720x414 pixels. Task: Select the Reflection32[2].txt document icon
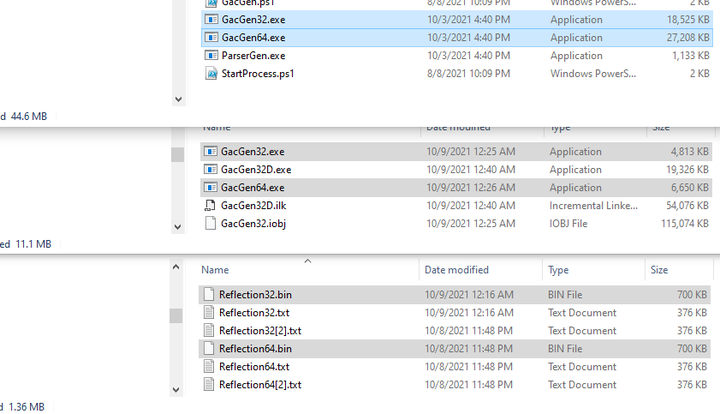click(x=209, y=331)
